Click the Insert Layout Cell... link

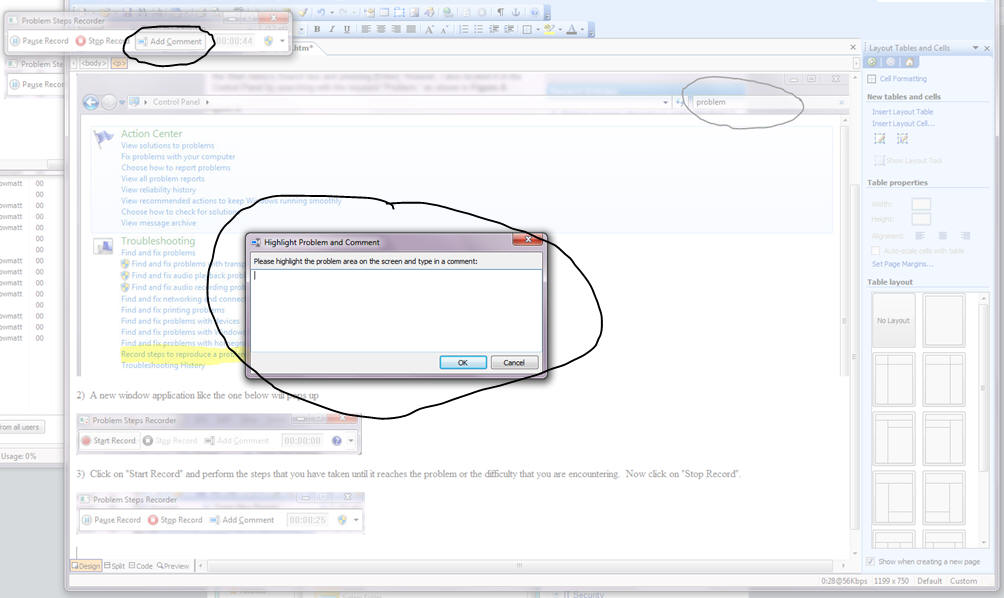pos(903,124)
